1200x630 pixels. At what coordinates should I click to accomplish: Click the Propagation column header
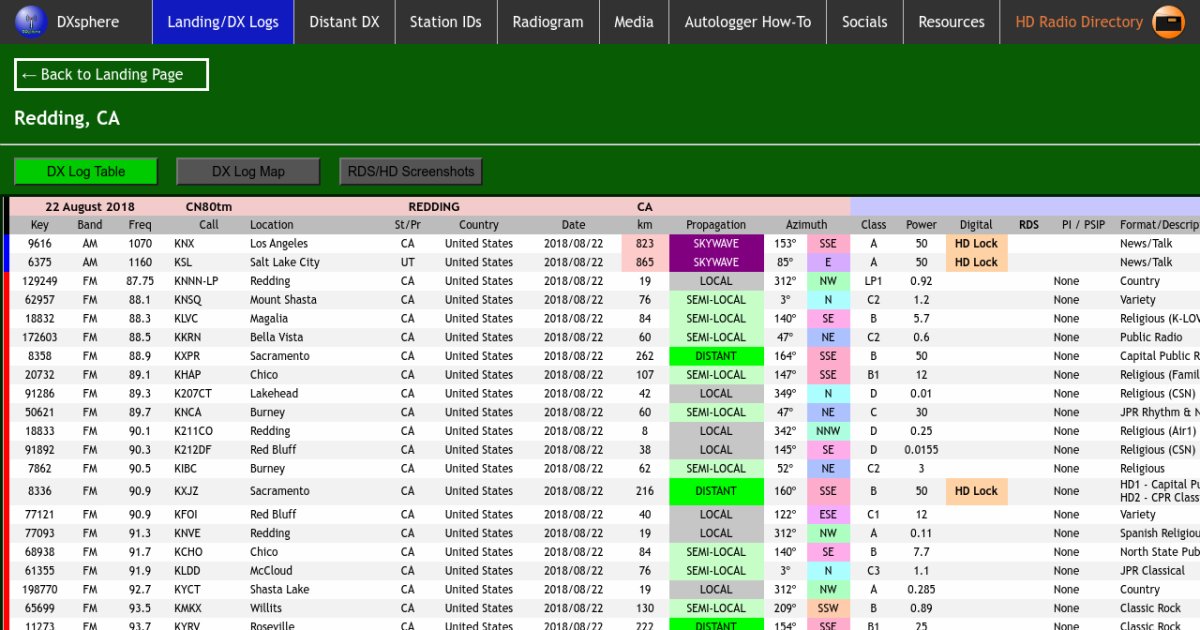[715, 225]
